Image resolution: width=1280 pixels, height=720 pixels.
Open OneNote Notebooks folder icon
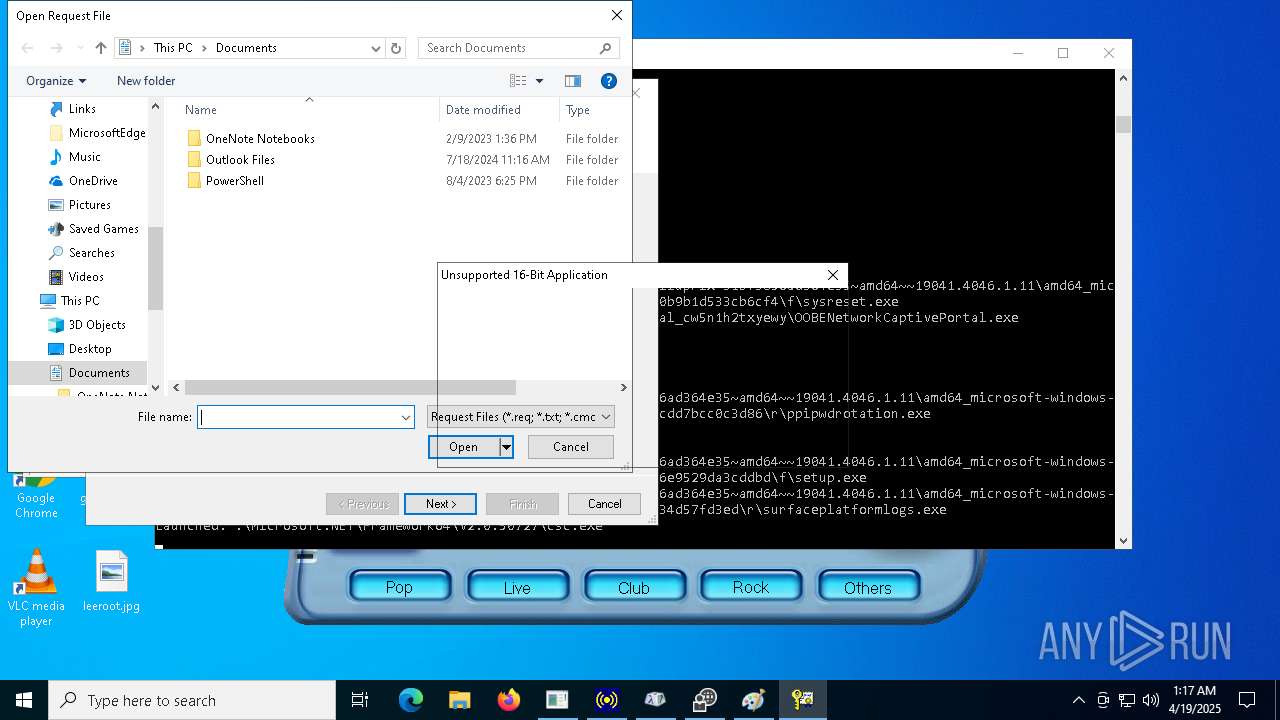(194, 139)
